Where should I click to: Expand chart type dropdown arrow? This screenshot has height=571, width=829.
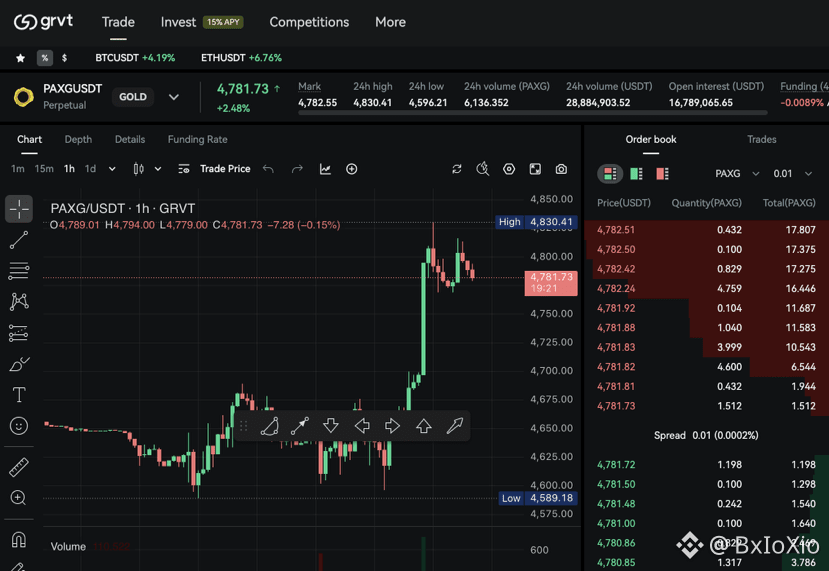coord(158,169)
